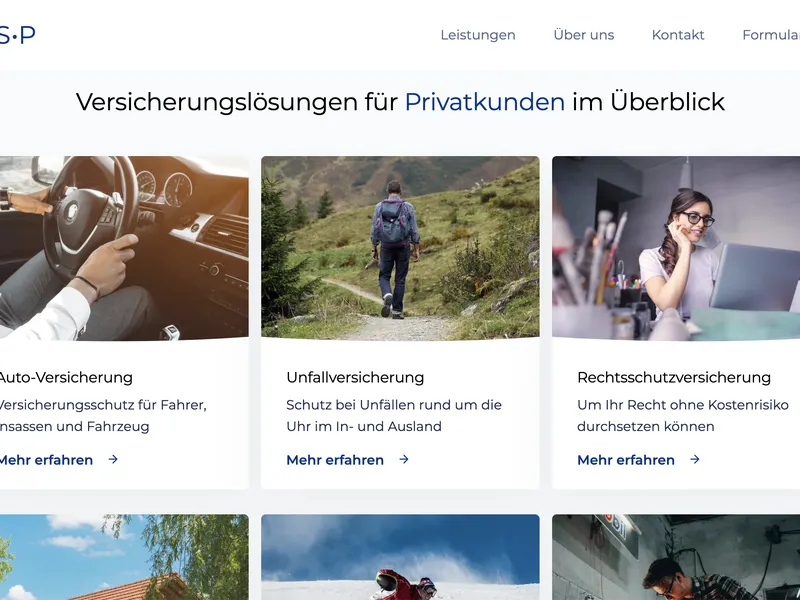This screenshot has width=800, height=600.
Task: Select the Auto-Versicherung card title
Action: pos(65,378)
